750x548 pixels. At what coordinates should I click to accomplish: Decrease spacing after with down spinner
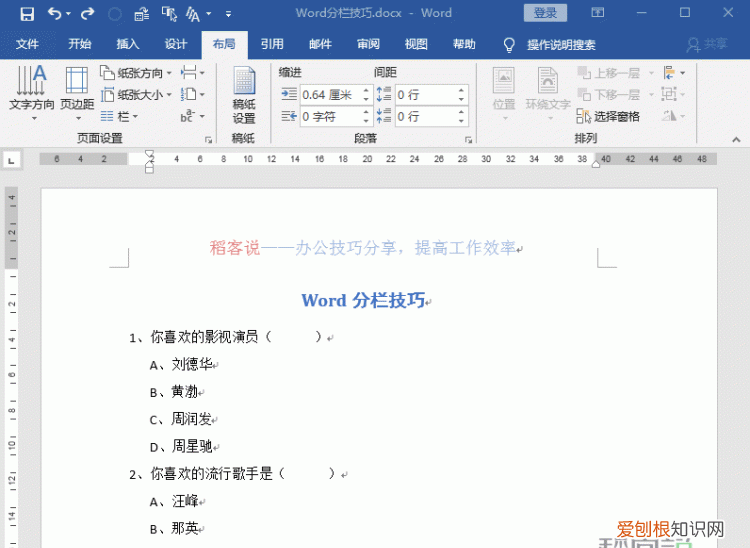point(461,121)
